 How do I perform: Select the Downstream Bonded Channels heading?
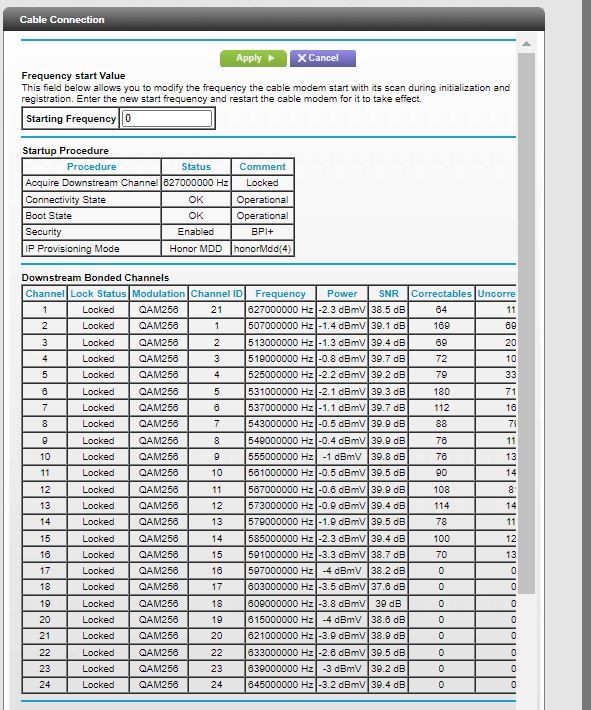(x=95, y=278)
